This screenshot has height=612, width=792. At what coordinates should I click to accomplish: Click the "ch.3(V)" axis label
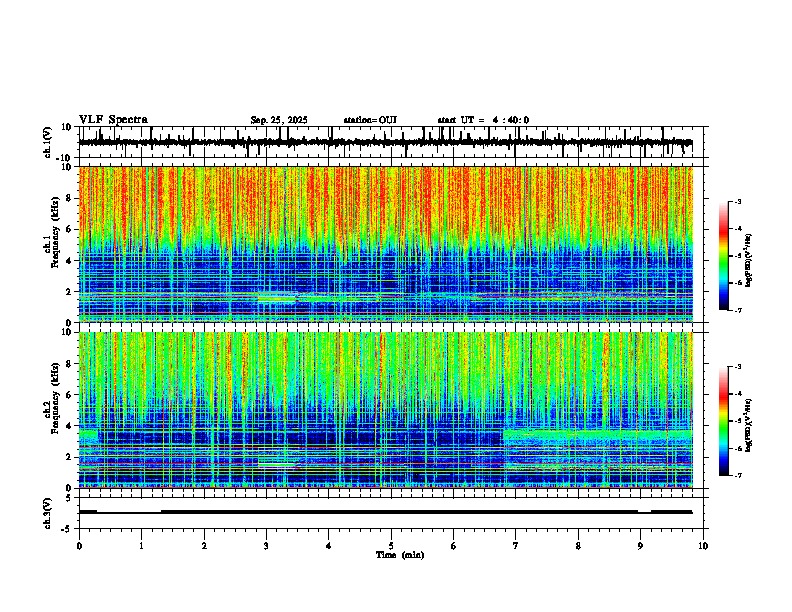[48, 513]
